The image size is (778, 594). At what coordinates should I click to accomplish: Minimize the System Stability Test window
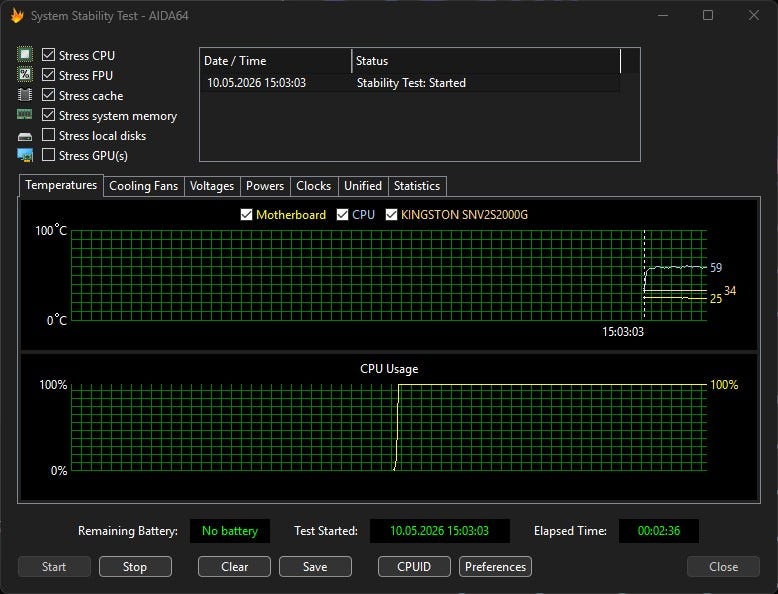point(663,15)
